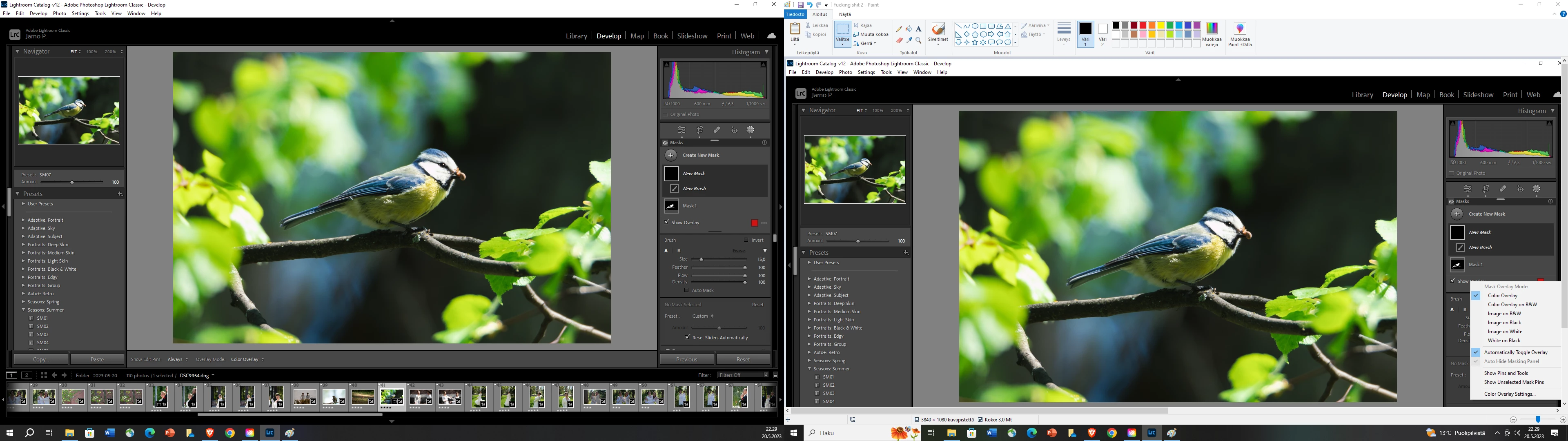Select the Pencil tool in Paint

900,29
